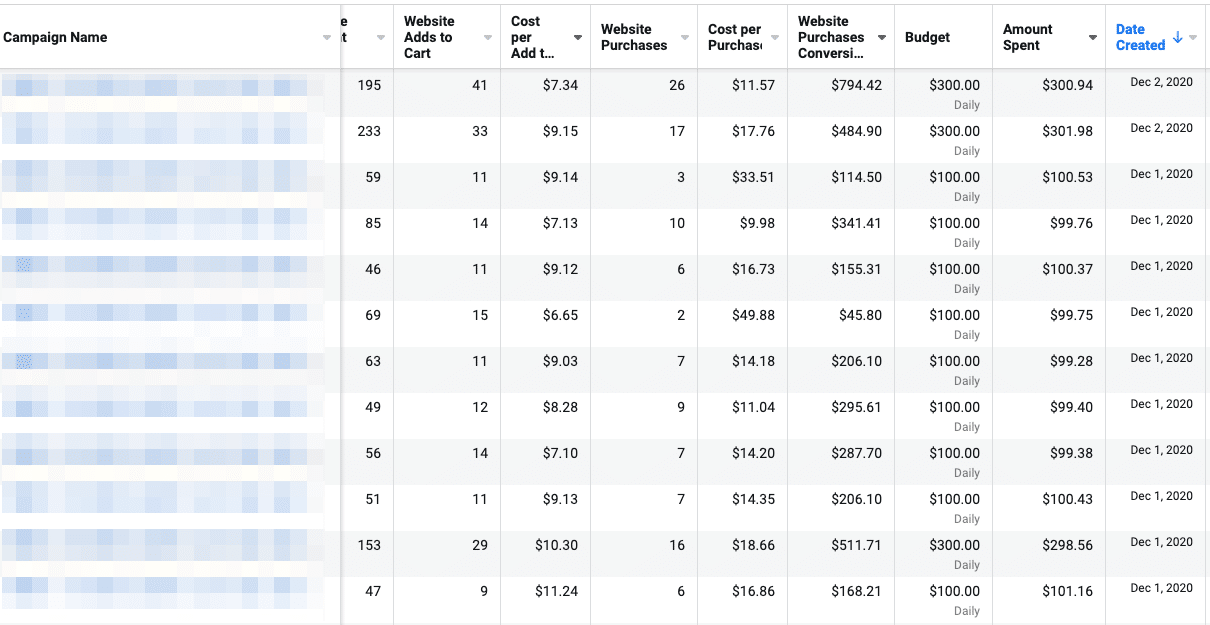1210x625 pixels.
Task: Click the Date Created descending sort arrow
Action: click(1177, 37)
